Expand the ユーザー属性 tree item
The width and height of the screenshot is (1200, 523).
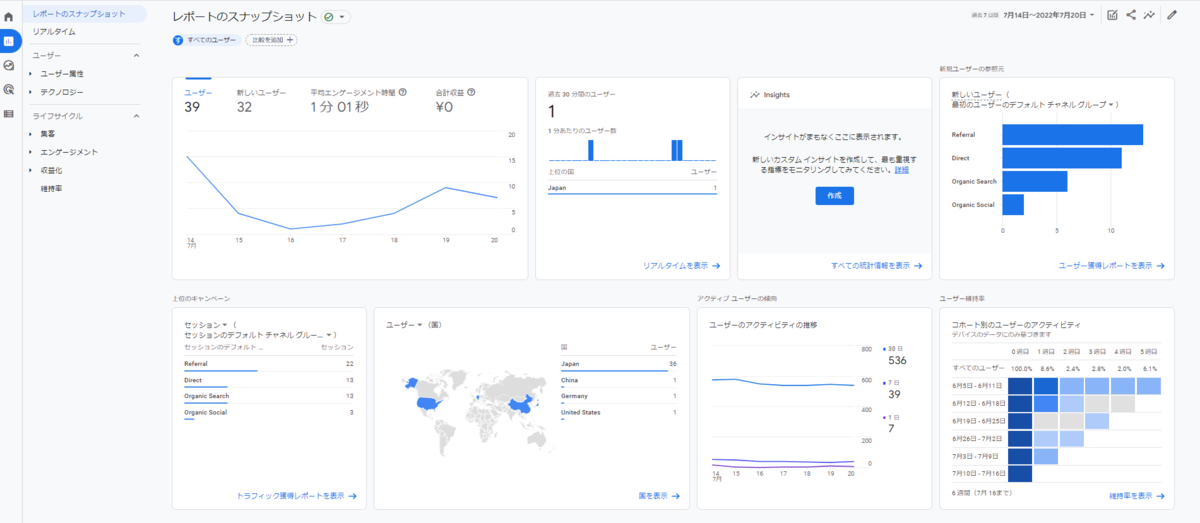[x=62, y=74]
